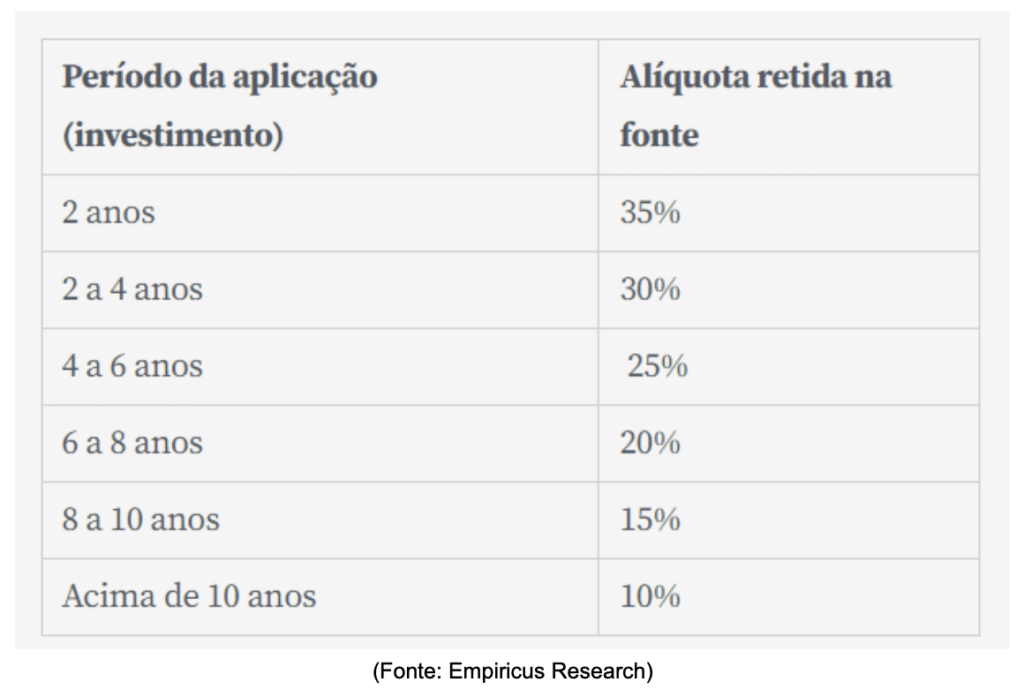
Task: Select the "6 a 8 anos" cell
Action: pos(132,443)
